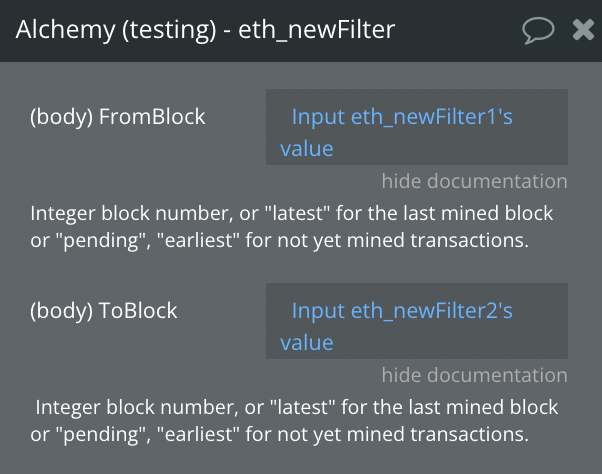Hide documentation under the FromBlock field
The height and width of the screenshot is (474, 602).
[475, 181]
